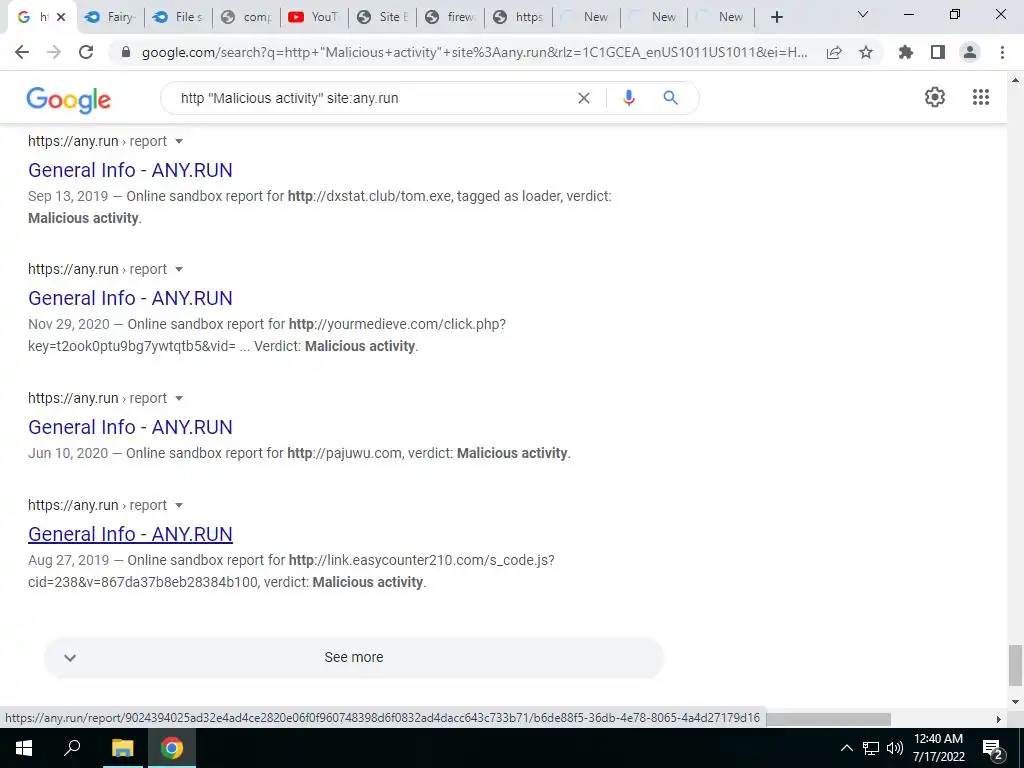The height and width of the screenshot is (768, 1024).
Task: Switch to the Site E tab
Action: 383,17
